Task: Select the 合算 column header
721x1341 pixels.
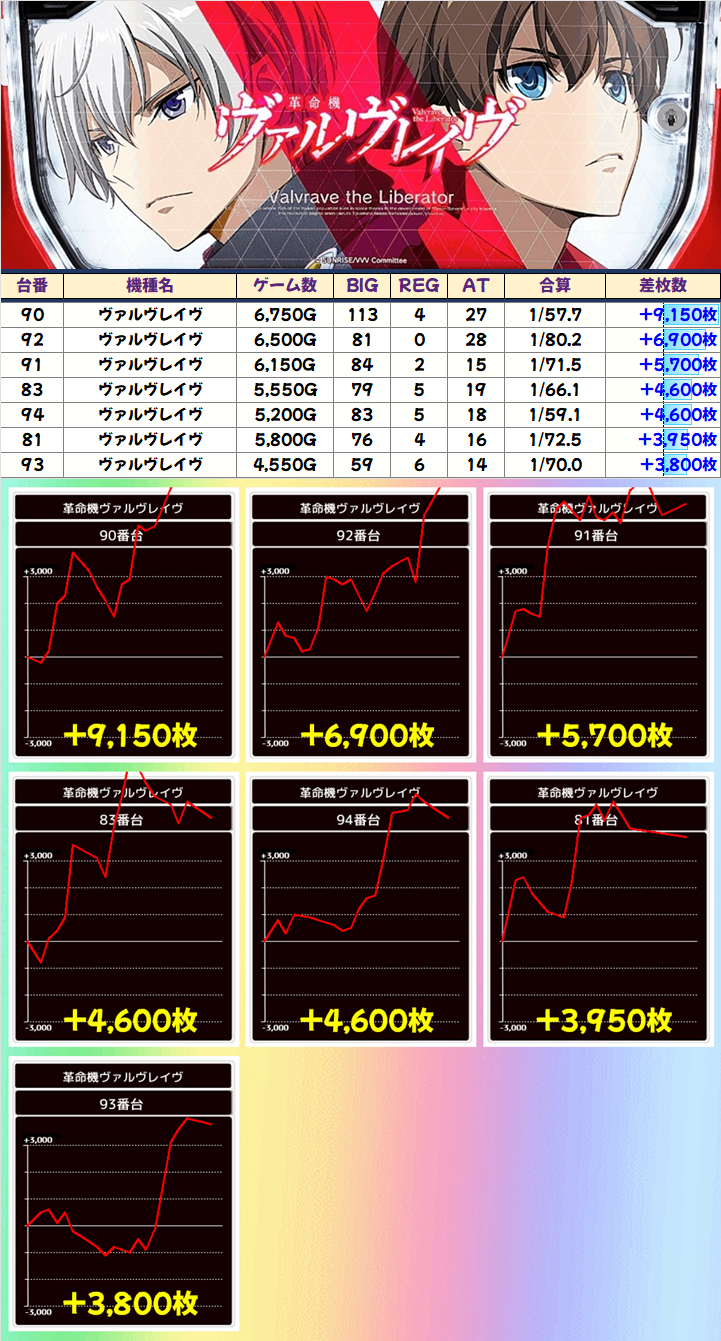Action: tap(555, 285)
